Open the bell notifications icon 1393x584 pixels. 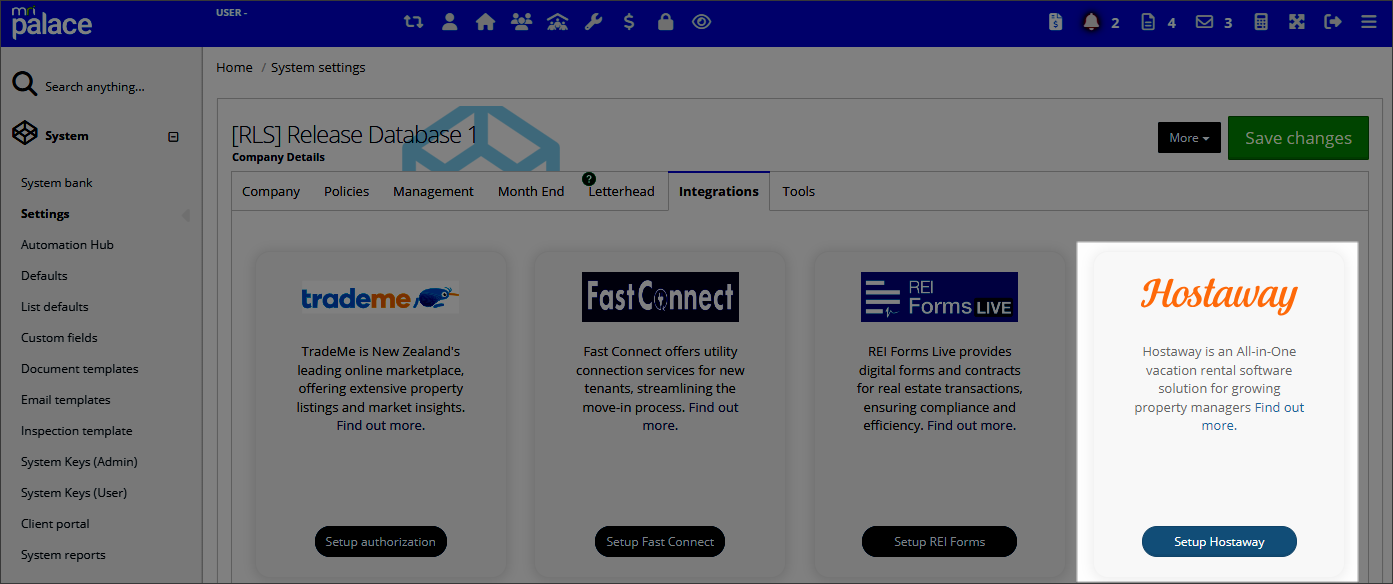1091,21
